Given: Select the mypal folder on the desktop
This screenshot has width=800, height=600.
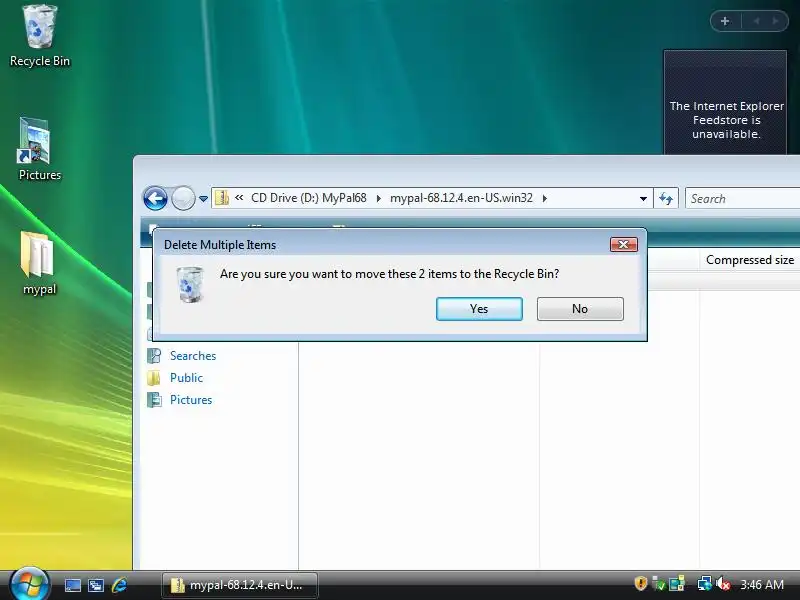Looking at the screenshot, I should 39,263.
